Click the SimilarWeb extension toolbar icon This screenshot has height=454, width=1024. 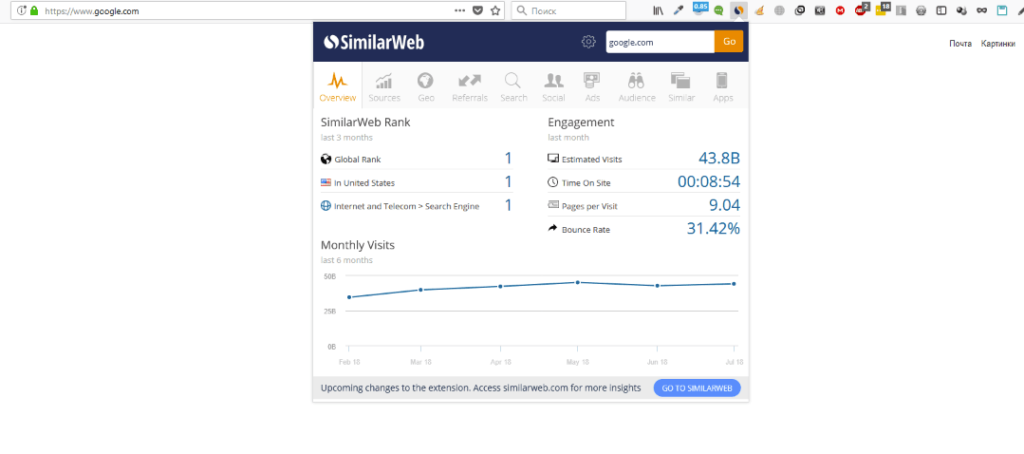click(x=737, y=10)
